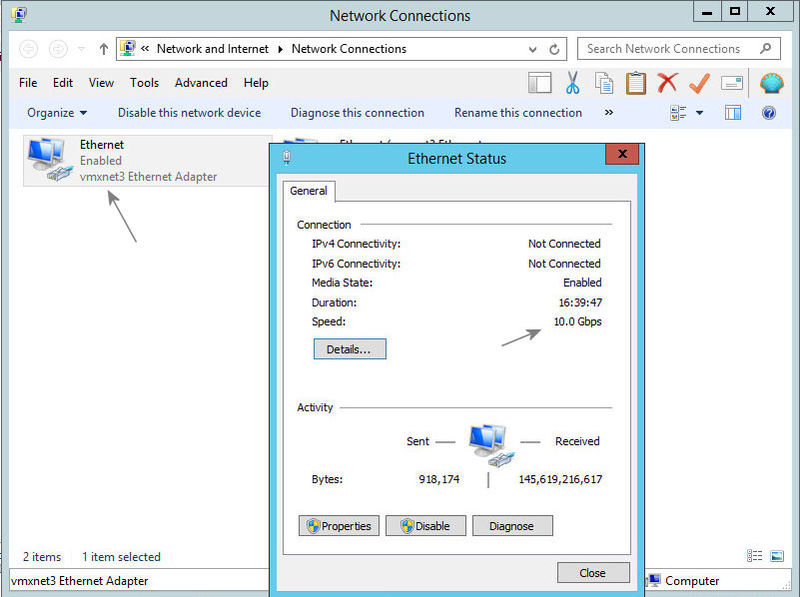
Task: Click Disable this network device
Action: (x=188, y=113)
